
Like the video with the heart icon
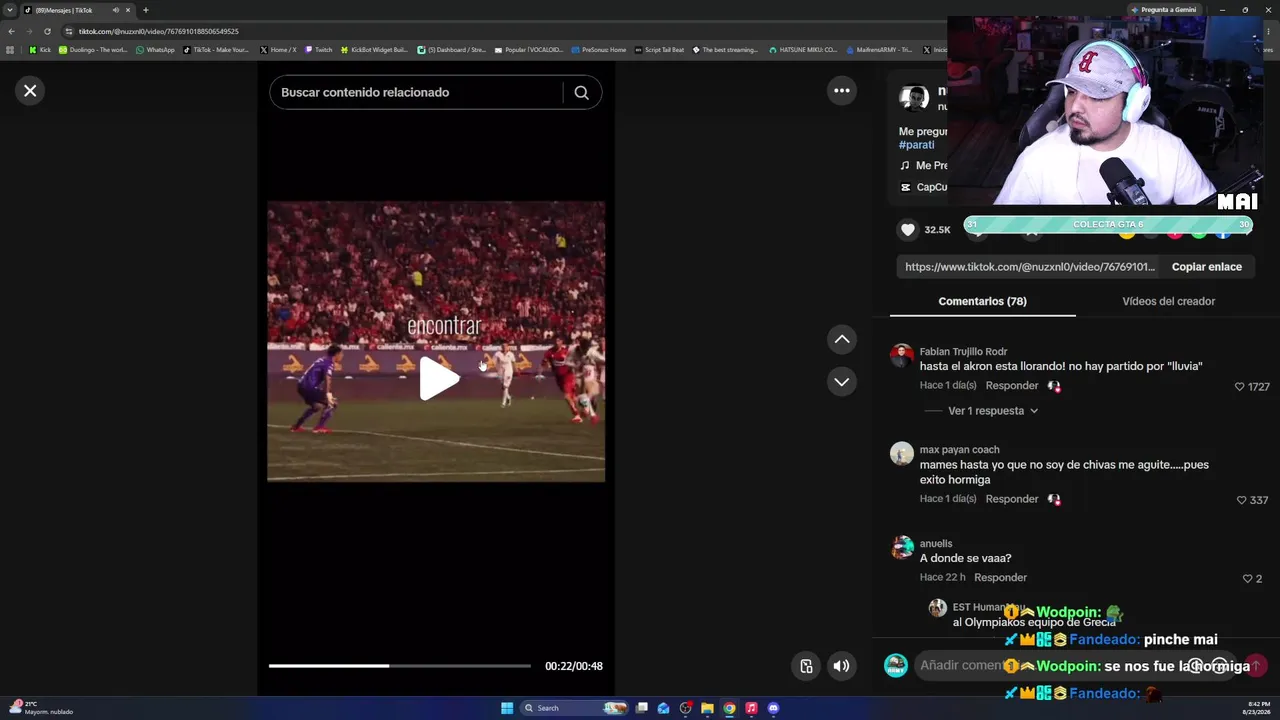908,230
